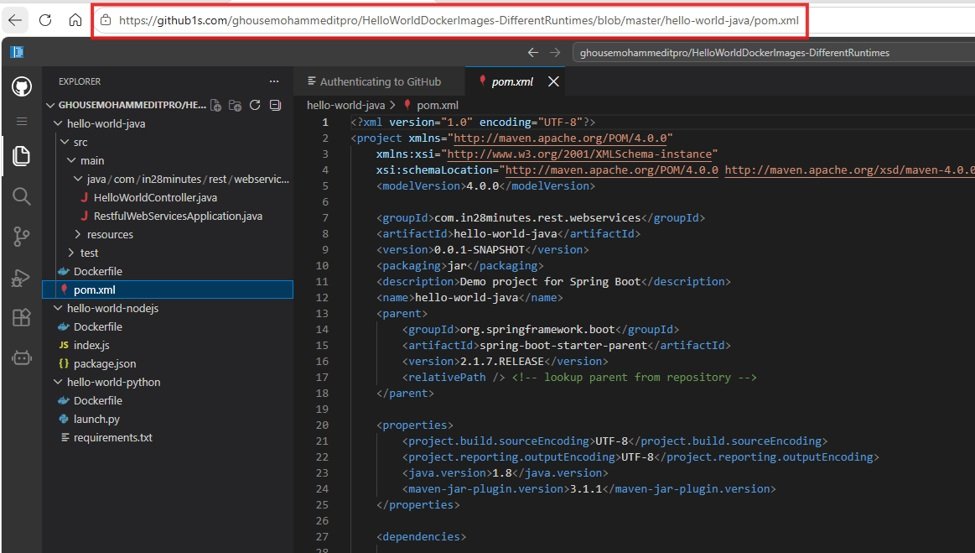Open the Extensions view icon

click(x=22, y=317)
